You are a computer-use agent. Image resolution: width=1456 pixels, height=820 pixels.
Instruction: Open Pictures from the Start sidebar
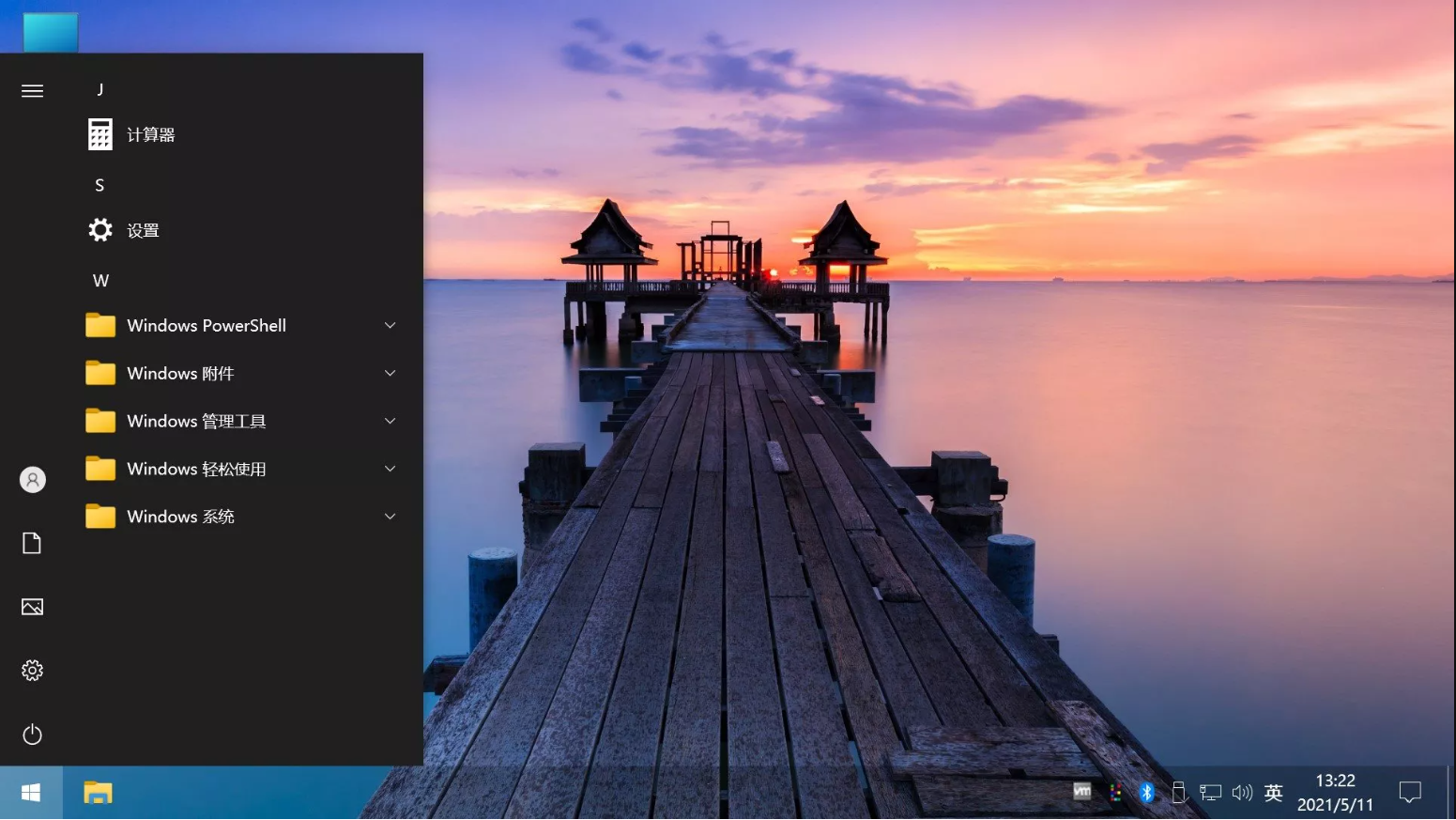coord(32,607)
